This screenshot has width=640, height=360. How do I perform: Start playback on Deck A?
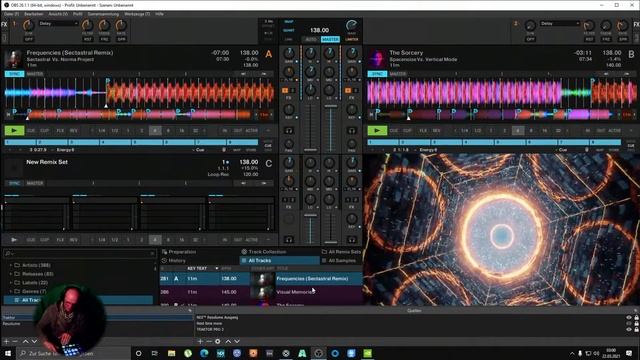click(x=14, y=131)
